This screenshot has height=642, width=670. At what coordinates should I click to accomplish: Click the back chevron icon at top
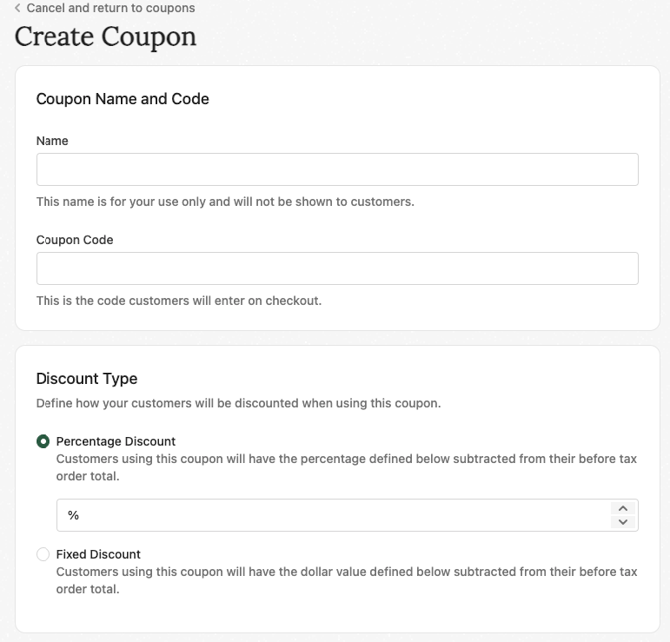[17, 8]
